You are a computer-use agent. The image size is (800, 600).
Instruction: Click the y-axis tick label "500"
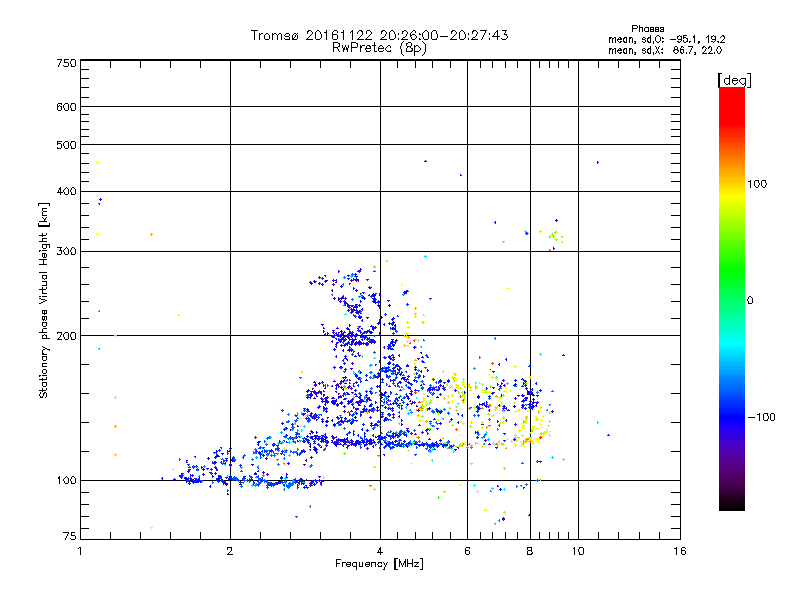click(67, 145)
